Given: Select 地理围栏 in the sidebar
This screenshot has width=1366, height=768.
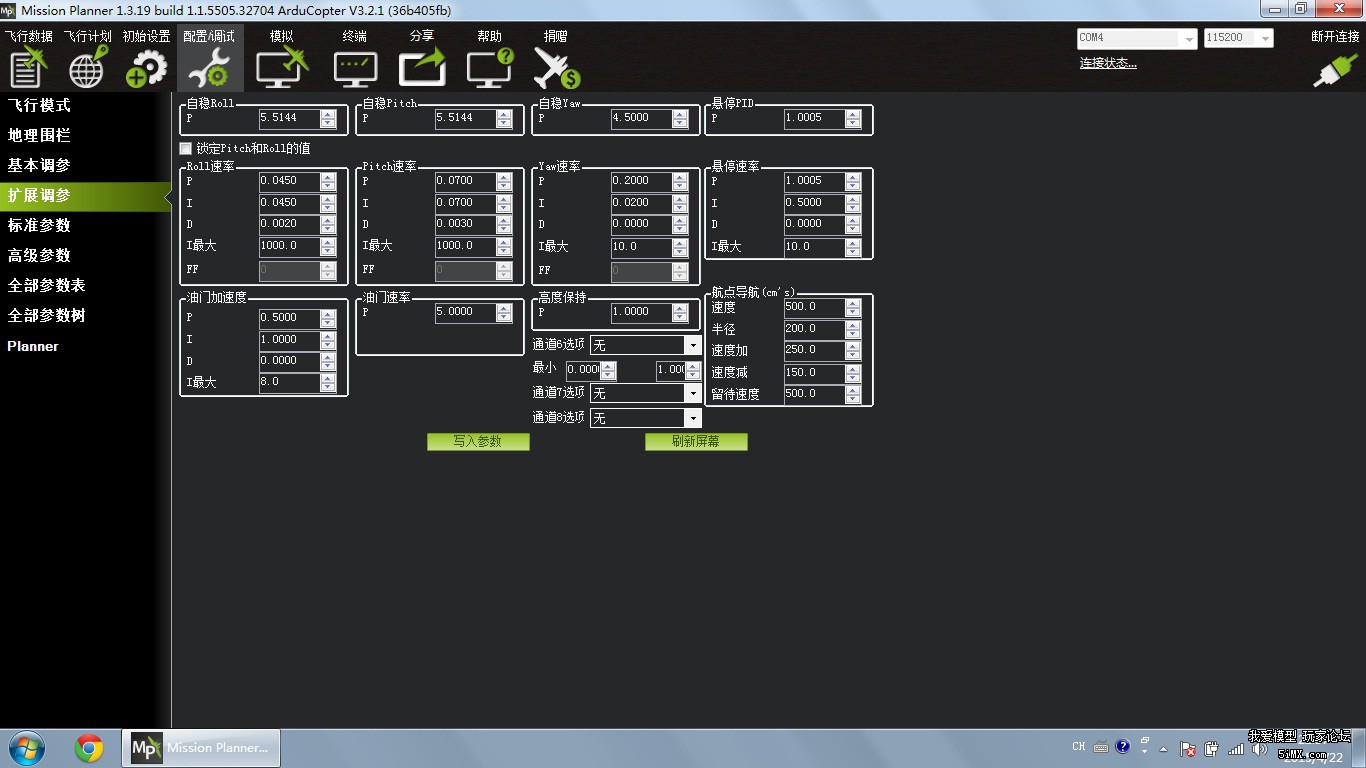Looking at the screenshot, I should tap(40, 135).
